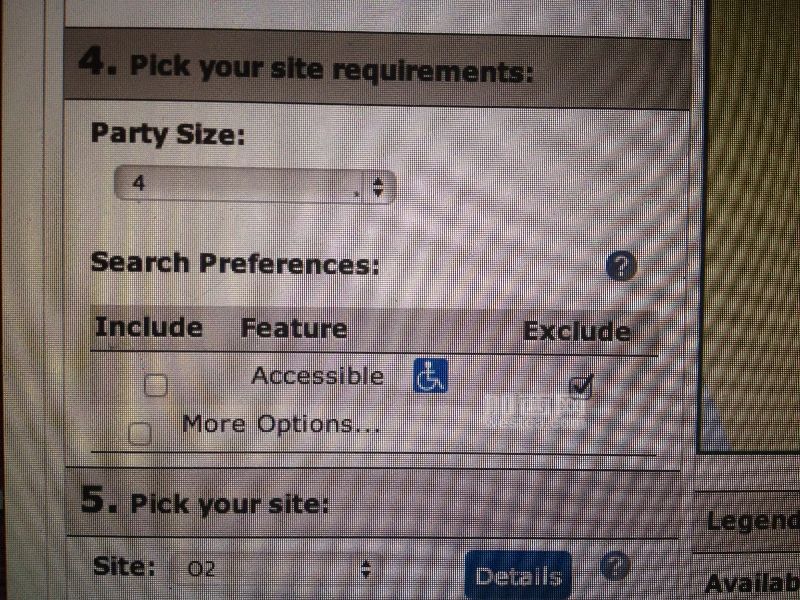Click the Exclude column header
This screenshot has height=600, width=800.
(x=577, y=331)
